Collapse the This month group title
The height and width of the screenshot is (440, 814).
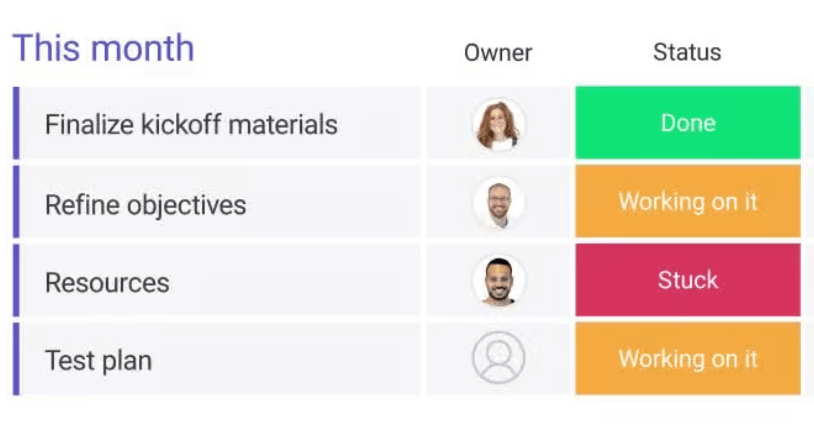coord(103,48)
